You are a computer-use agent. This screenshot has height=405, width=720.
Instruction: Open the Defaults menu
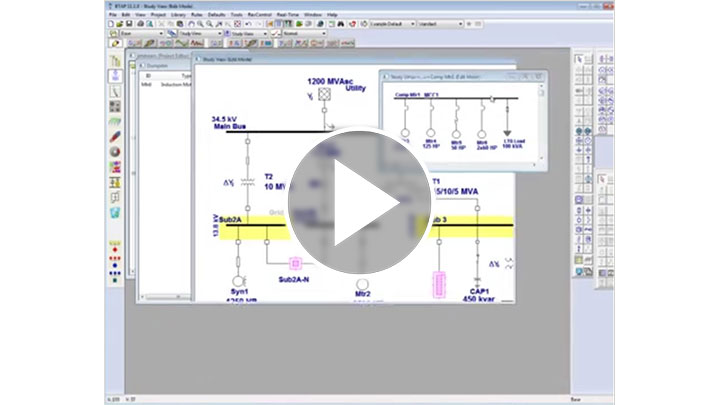pyautogui.click(x=216, y=15)
